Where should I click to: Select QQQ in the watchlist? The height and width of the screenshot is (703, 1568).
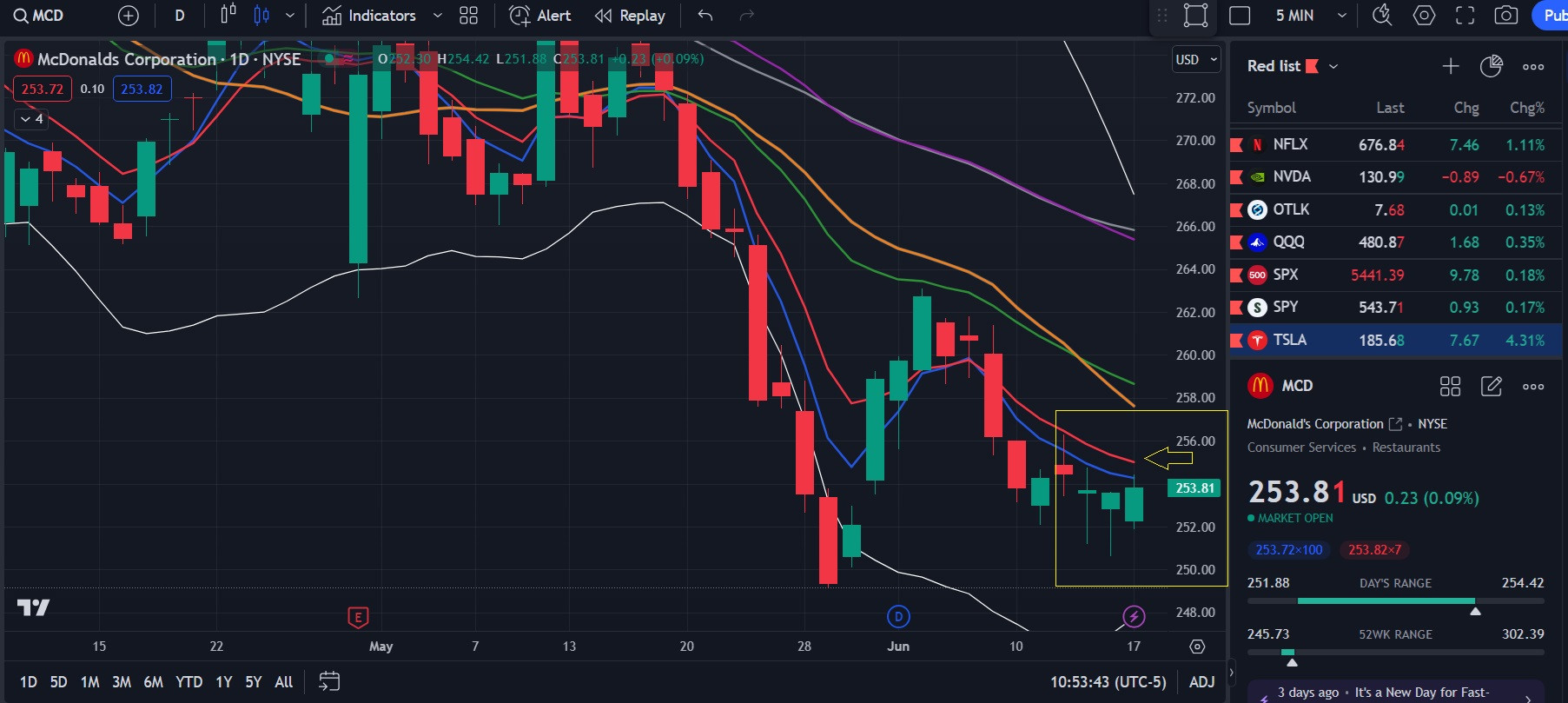coord(1395,242)
